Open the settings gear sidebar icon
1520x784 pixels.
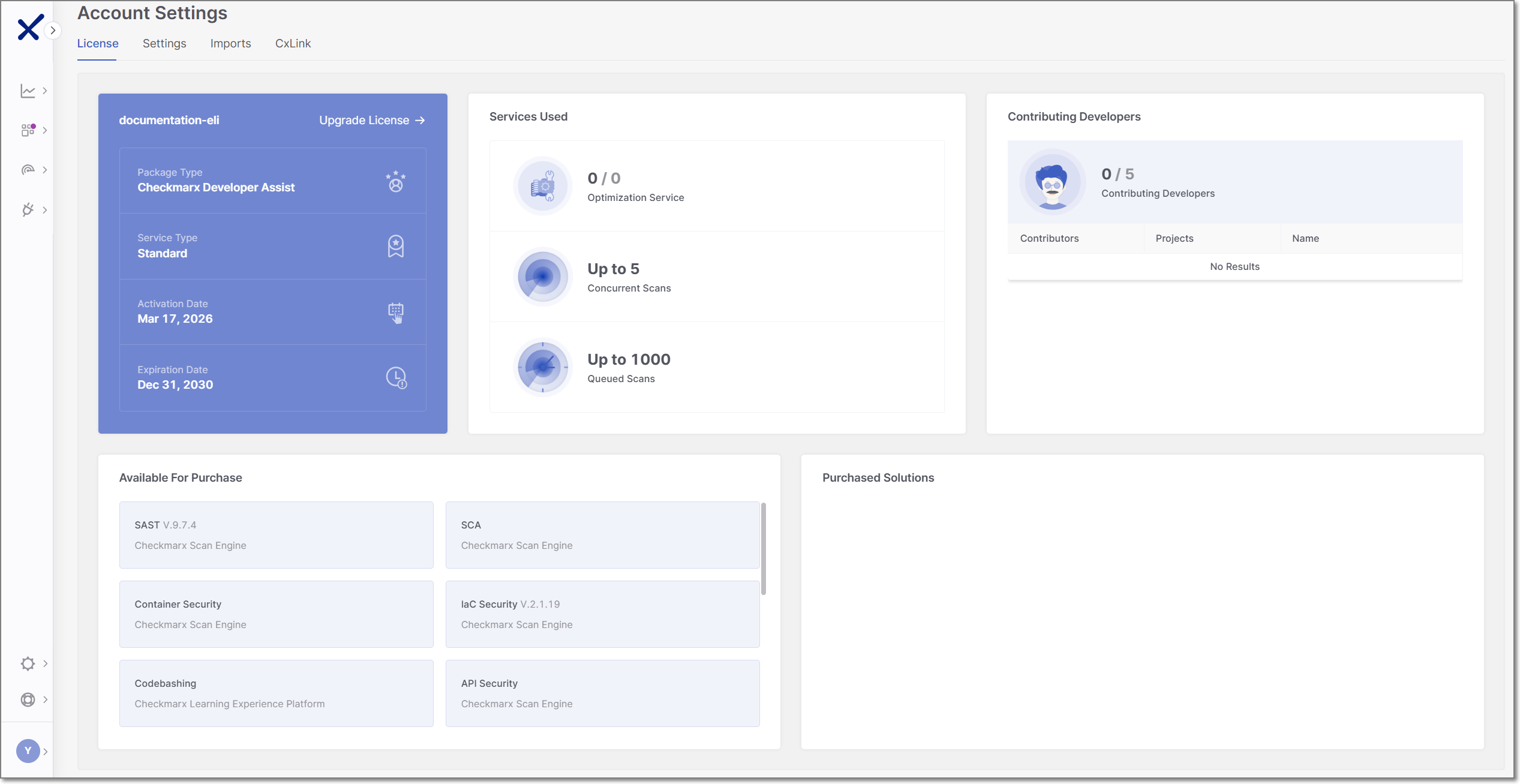(x=28, y=663)
